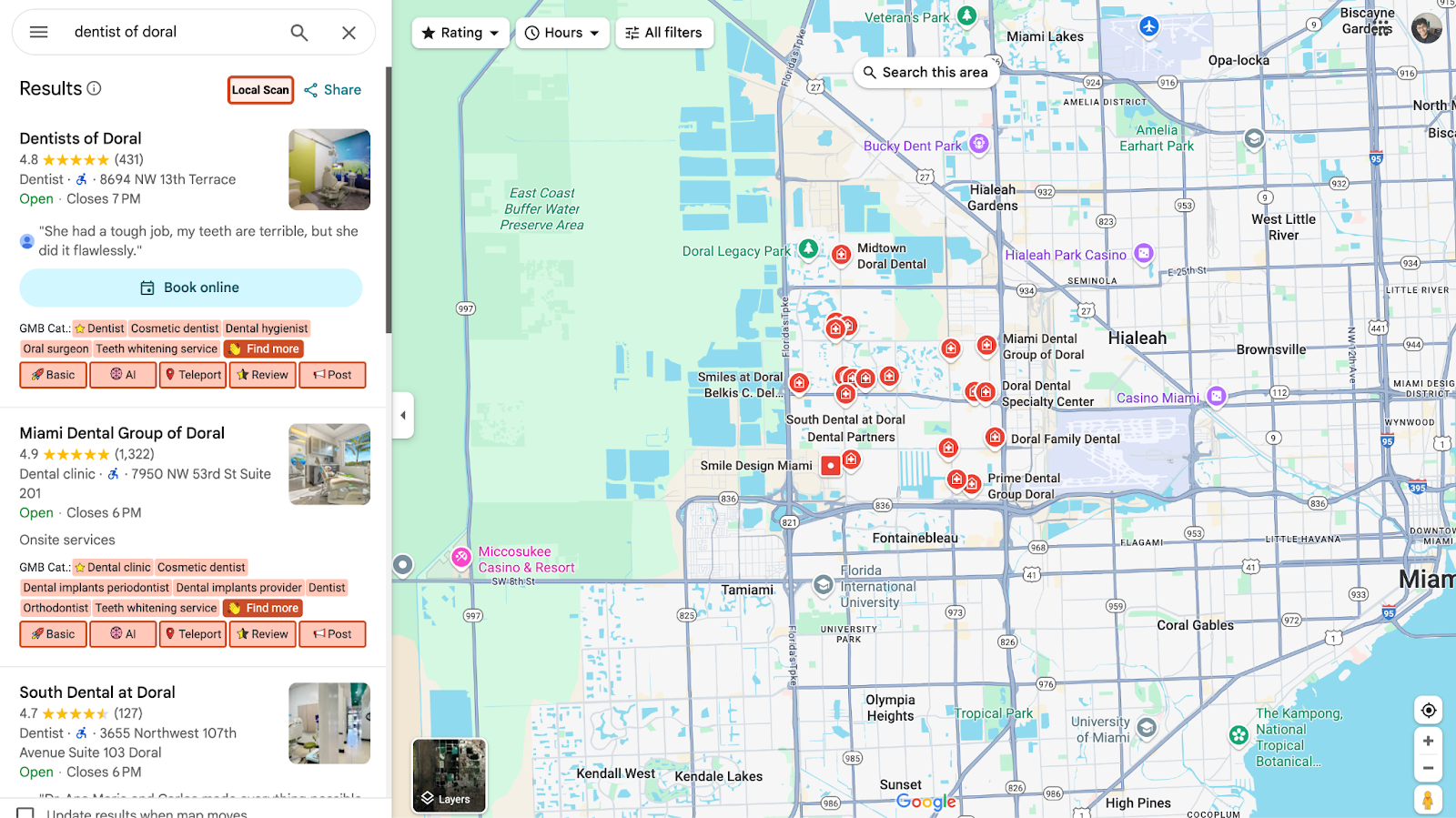Collapse the side panel arrow
This screenshot has height=818, width=1456.
pos(403,416)
